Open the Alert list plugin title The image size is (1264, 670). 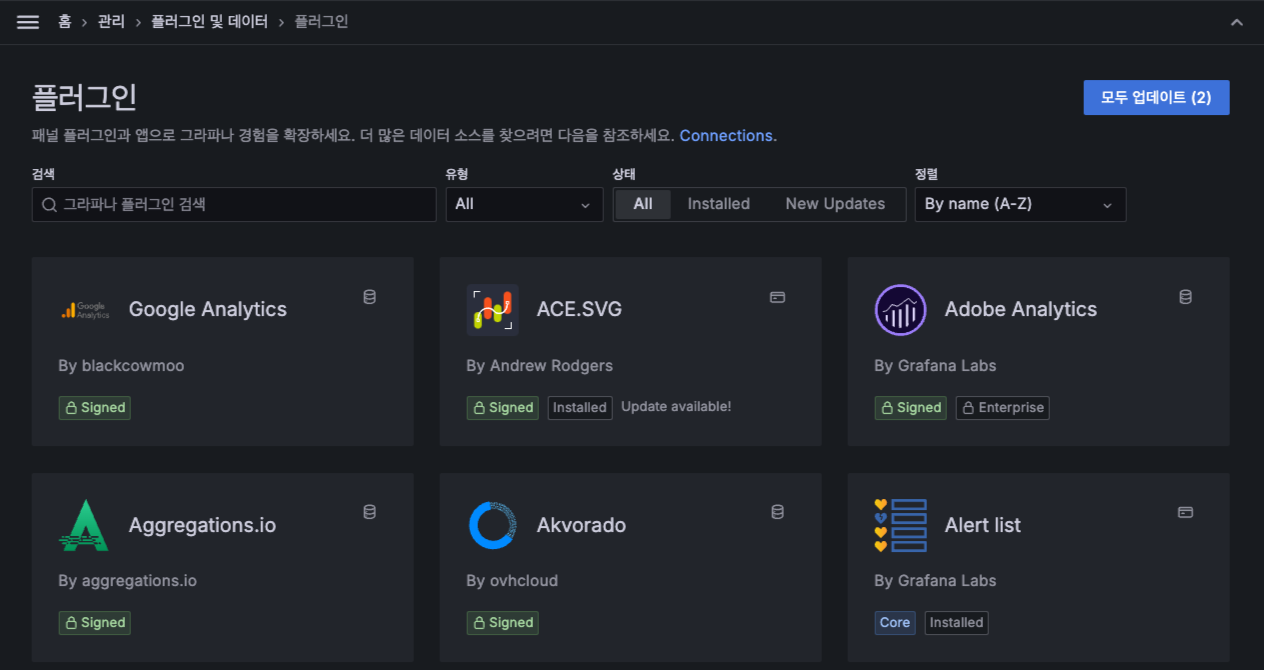tap(983, 525)
